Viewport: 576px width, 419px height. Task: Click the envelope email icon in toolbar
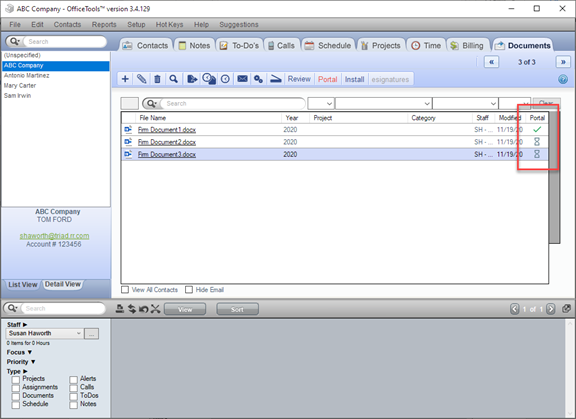(x=242, y=79)
